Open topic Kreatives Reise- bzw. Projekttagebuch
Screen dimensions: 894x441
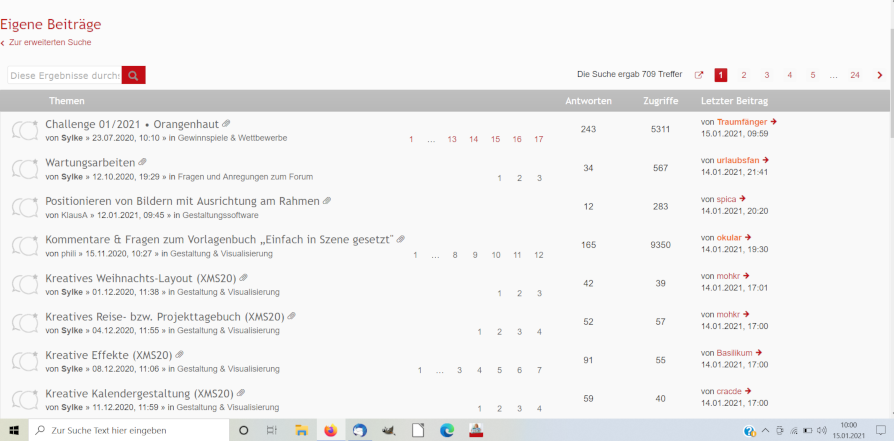(x=164, y=316)
